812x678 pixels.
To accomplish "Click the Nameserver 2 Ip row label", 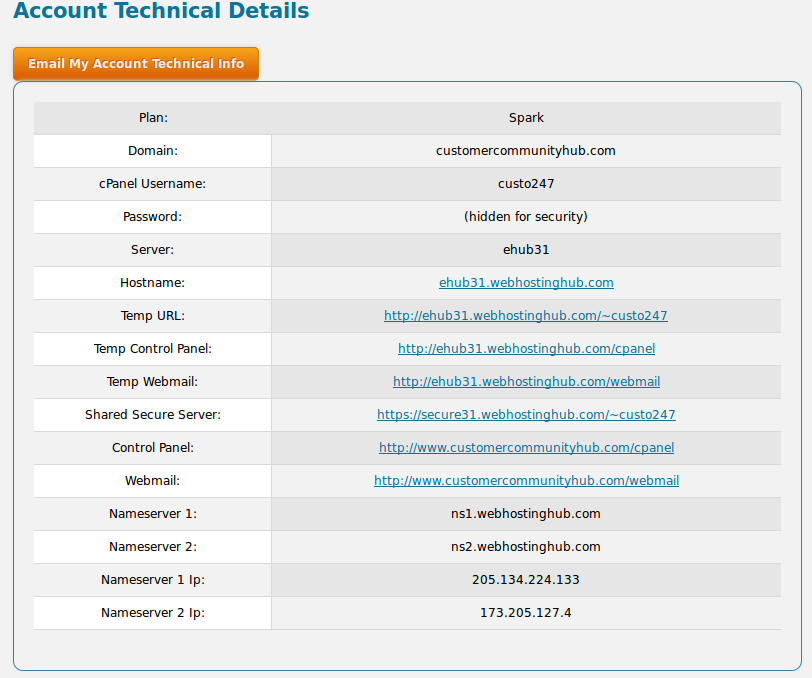I will coord(152,613).
